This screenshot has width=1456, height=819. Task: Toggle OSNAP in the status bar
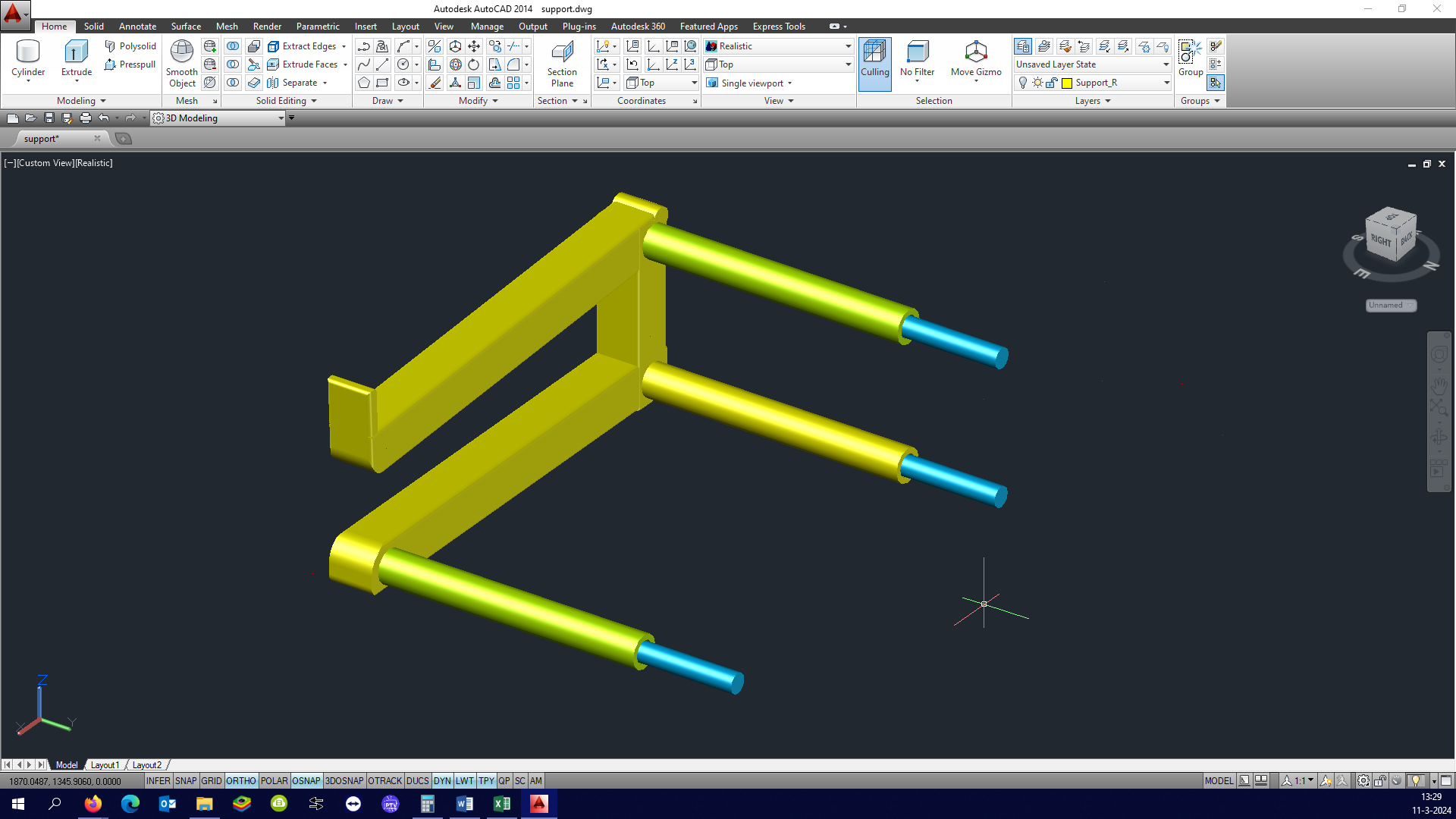pyautogui.click(x=306, y=780)
